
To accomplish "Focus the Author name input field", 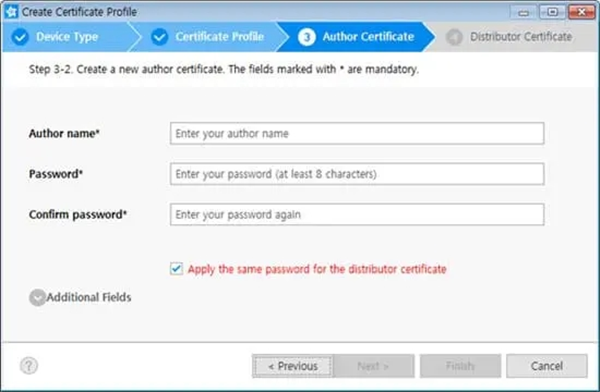I will pyautogui.click(x=357, y=134).
